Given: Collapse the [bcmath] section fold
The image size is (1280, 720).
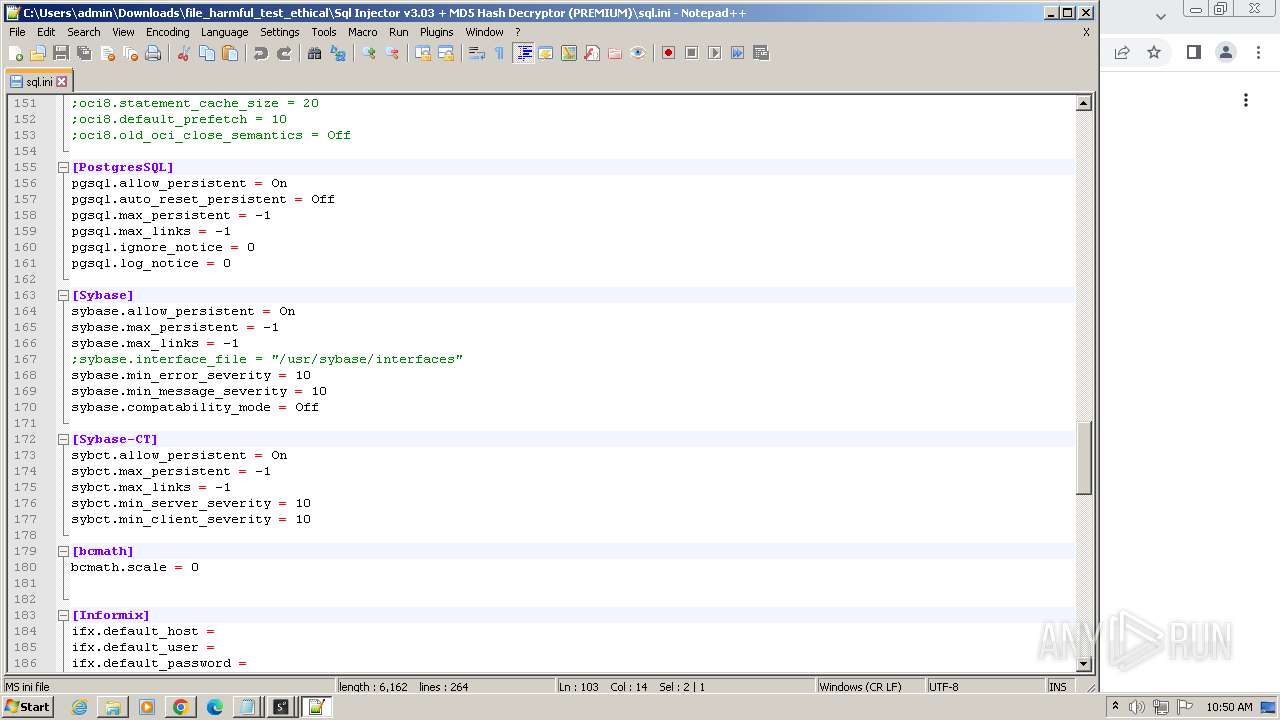Looking at the screenshot, I should (x=63, y=551).
